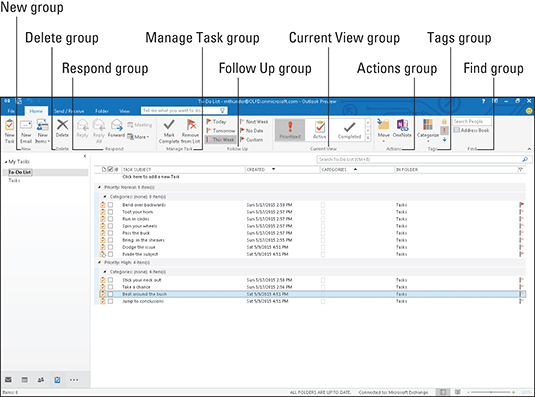Open People from navigation bar
Screen dimensions: 535x397
41,380
